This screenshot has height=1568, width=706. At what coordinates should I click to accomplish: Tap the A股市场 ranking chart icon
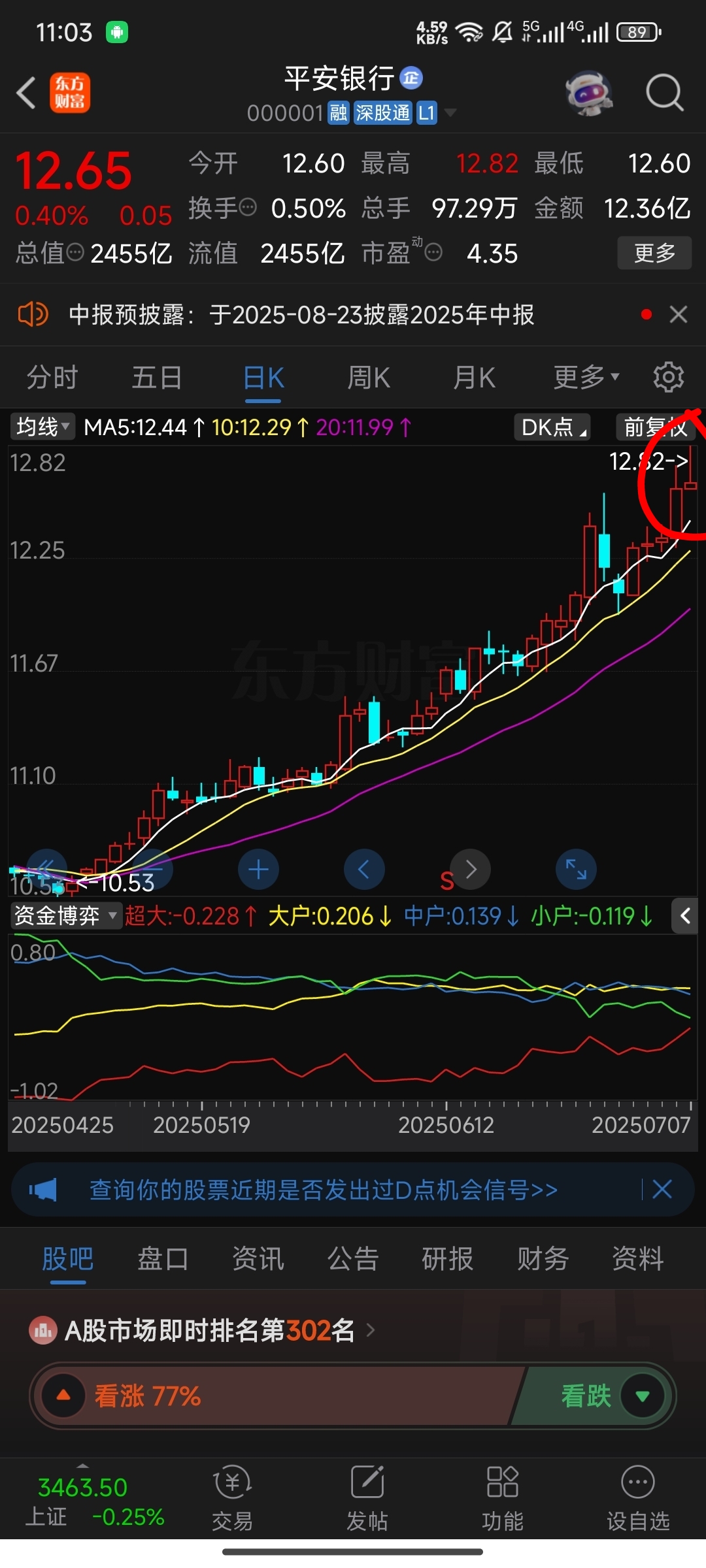43,1330
